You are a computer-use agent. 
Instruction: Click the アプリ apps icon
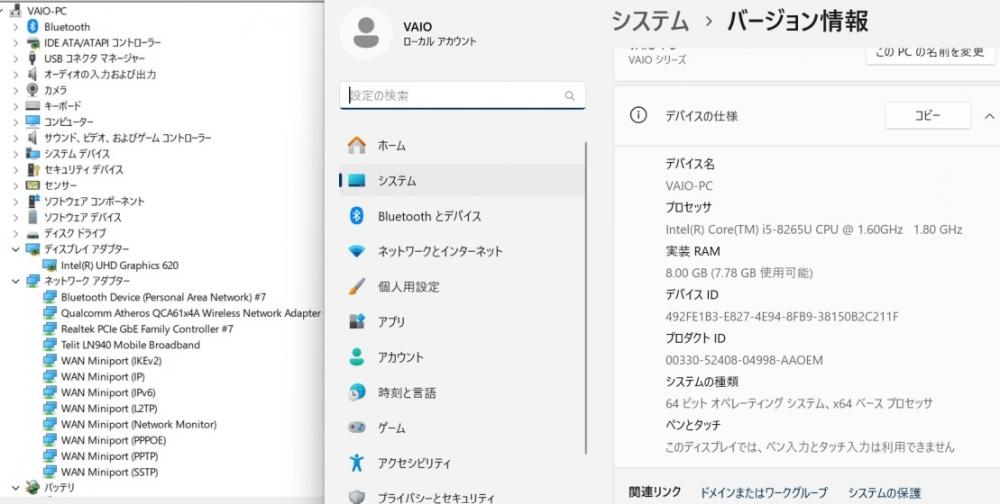point(357,322)
